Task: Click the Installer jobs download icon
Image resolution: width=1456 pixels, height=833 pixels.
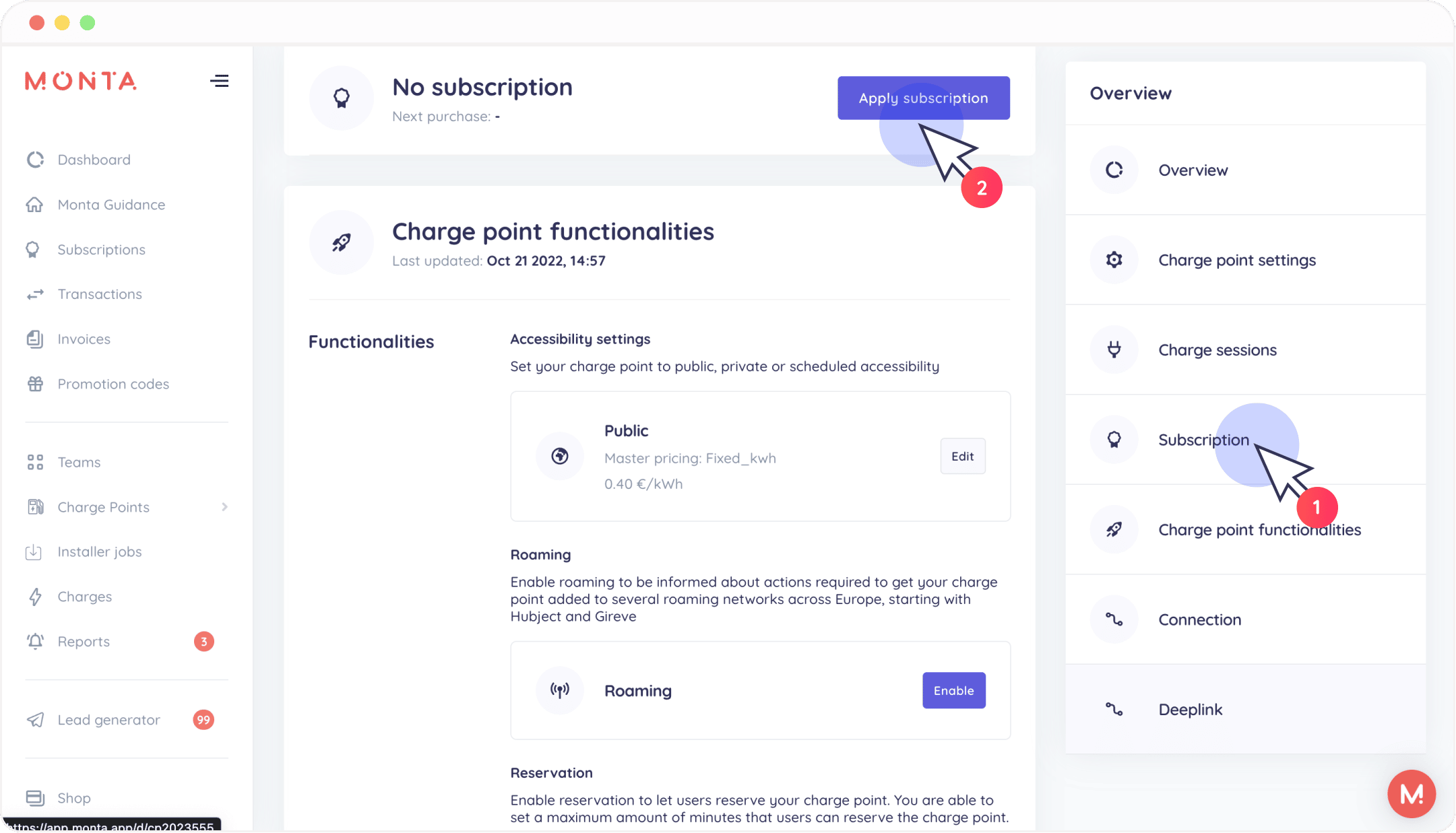Action: [34, 552]
